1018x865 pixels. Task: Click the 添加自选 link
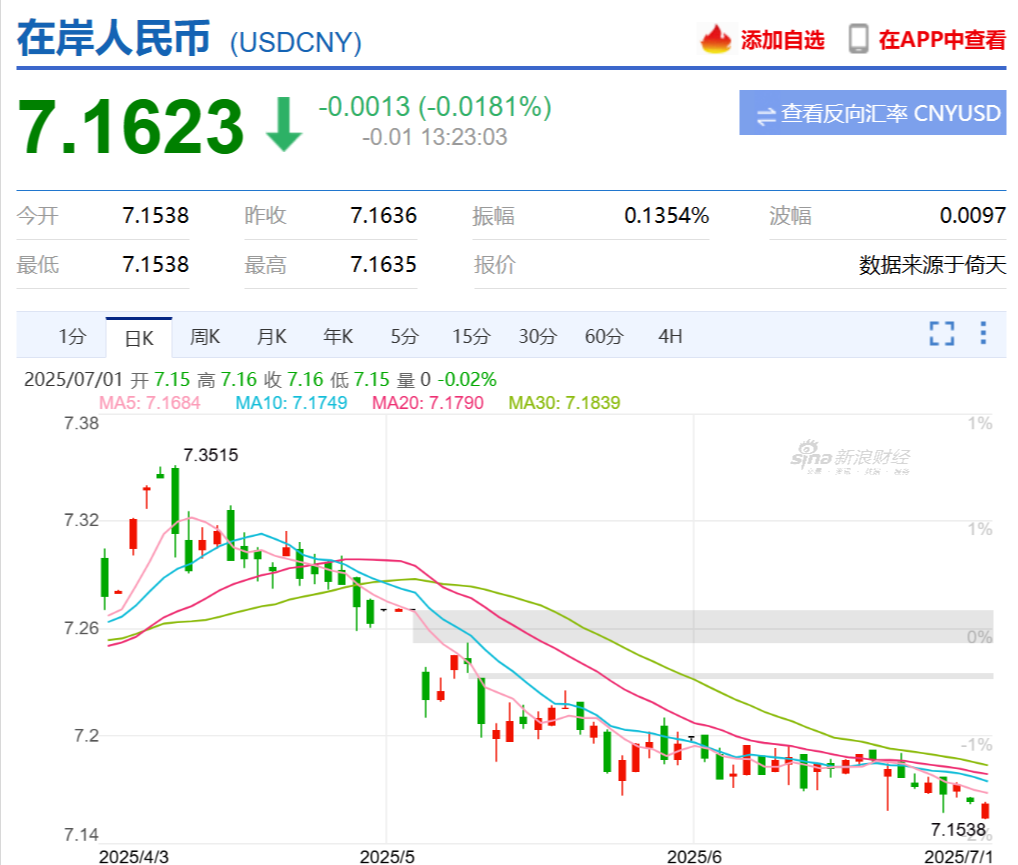coord(782,40)
